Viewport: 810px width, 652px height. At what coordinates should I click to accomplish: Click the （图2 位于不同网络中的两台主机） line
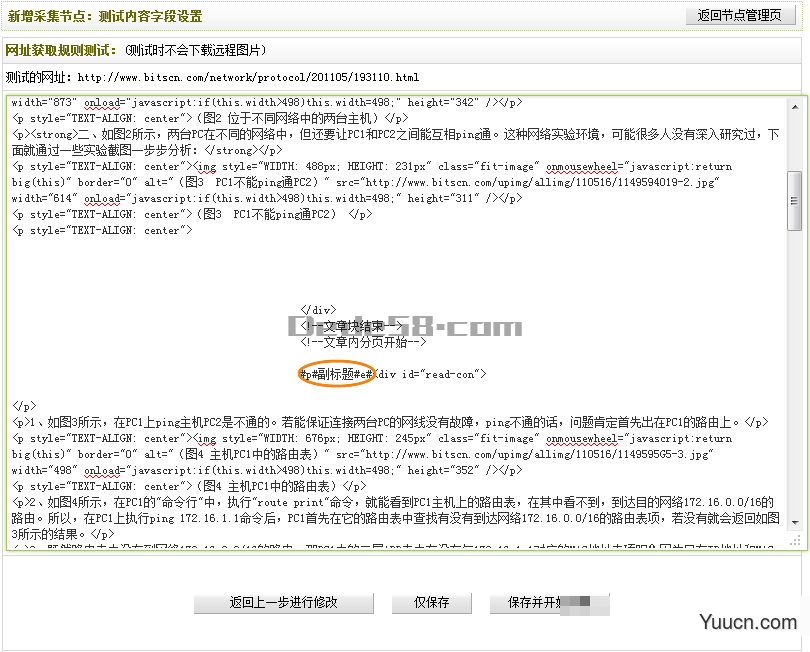coord(210,118)
